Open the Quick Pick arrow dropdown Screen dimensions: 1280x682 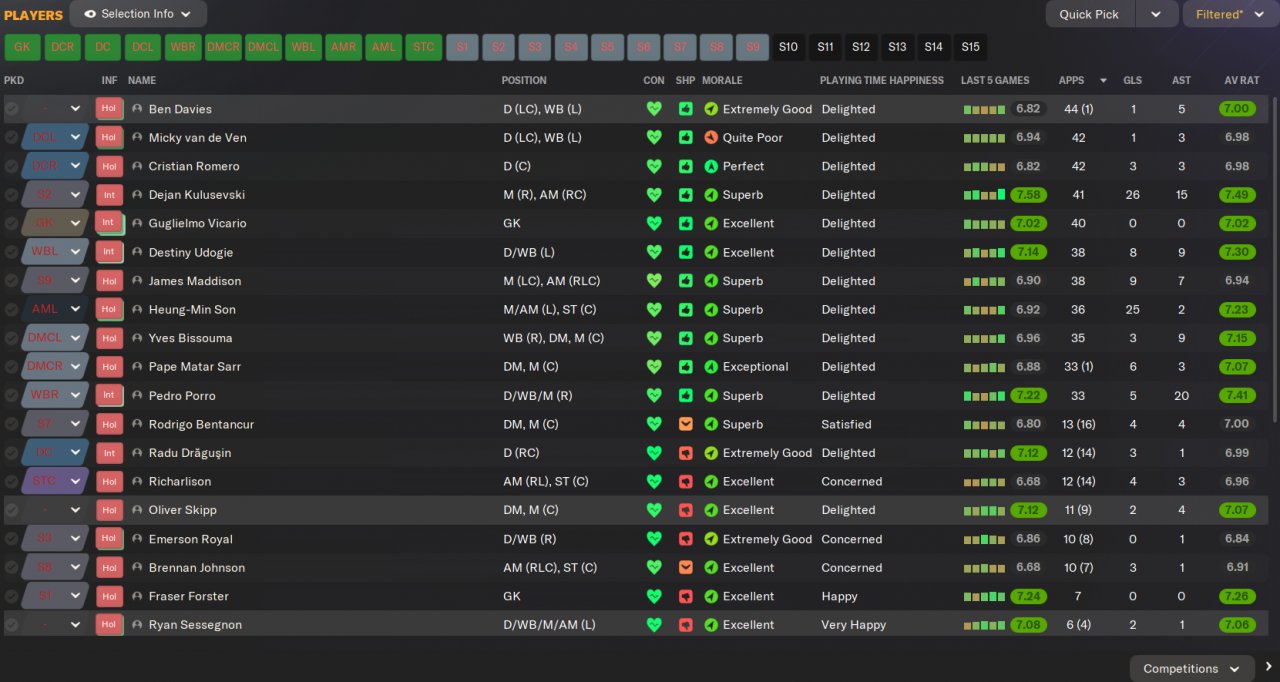tap(1156, 14)
